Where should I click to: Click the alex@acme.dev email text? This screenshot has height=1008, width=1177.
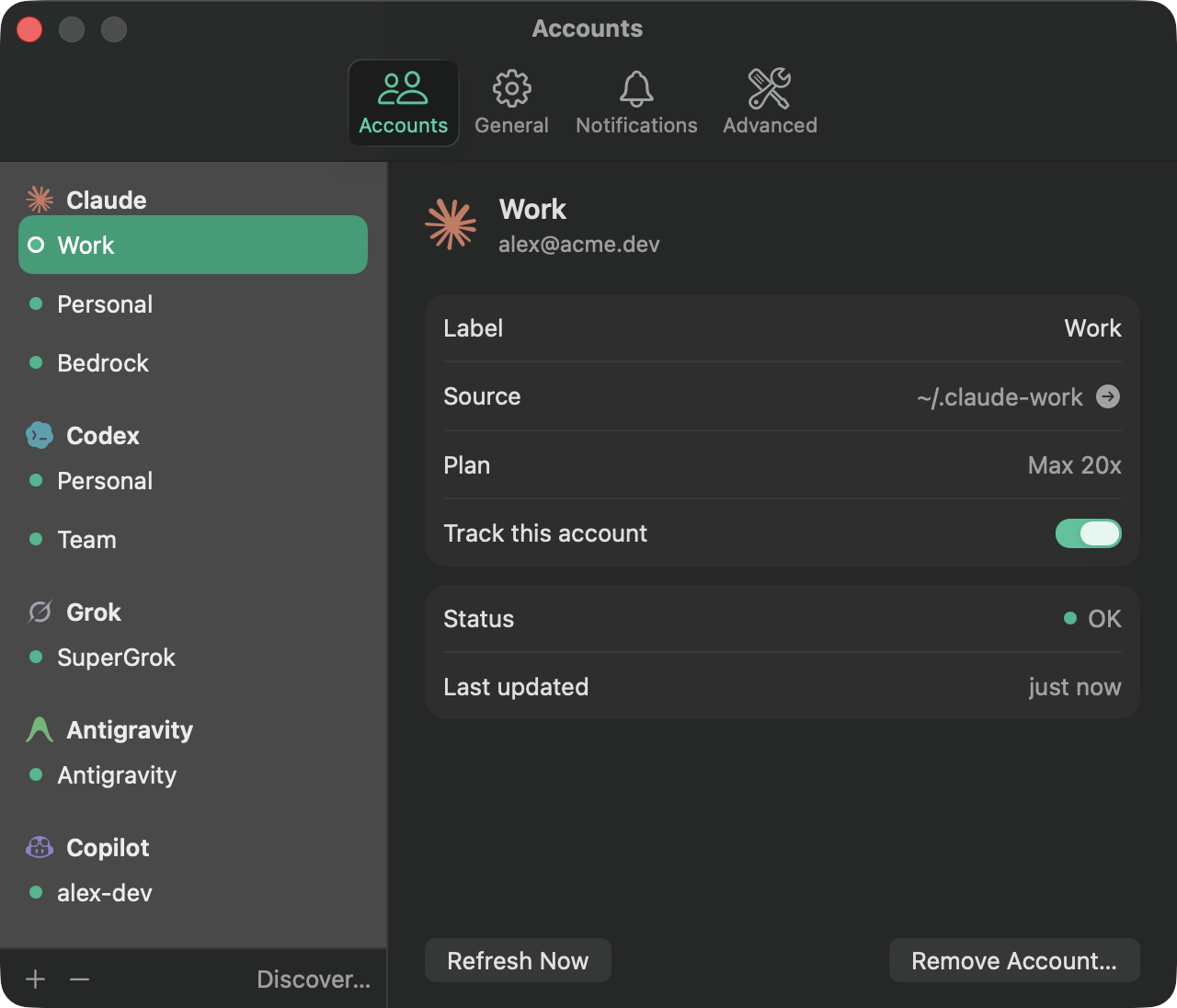point(579,244)
